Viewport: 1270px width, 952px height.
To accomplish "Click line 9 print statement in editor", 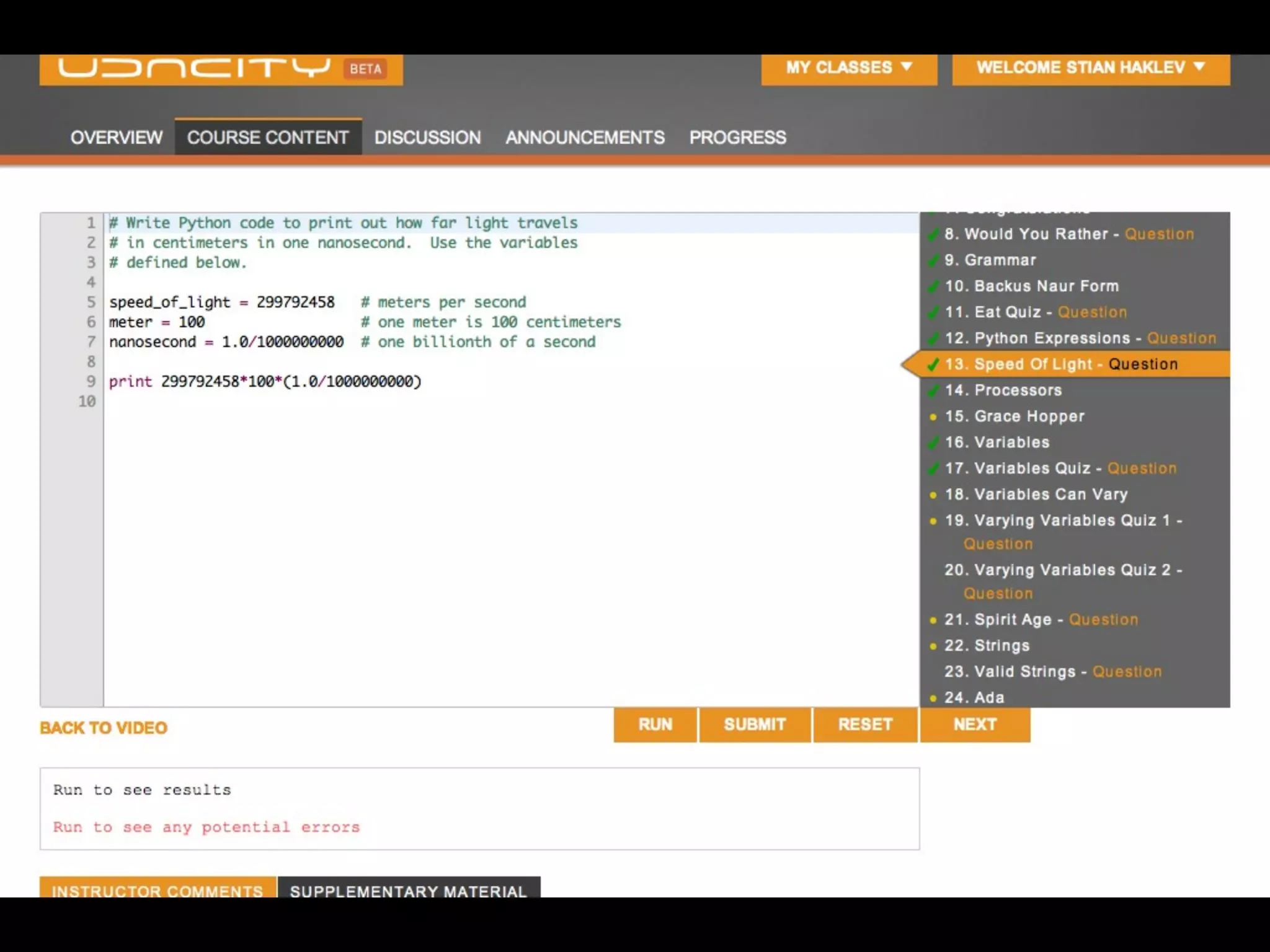I will tap(265, 382).
